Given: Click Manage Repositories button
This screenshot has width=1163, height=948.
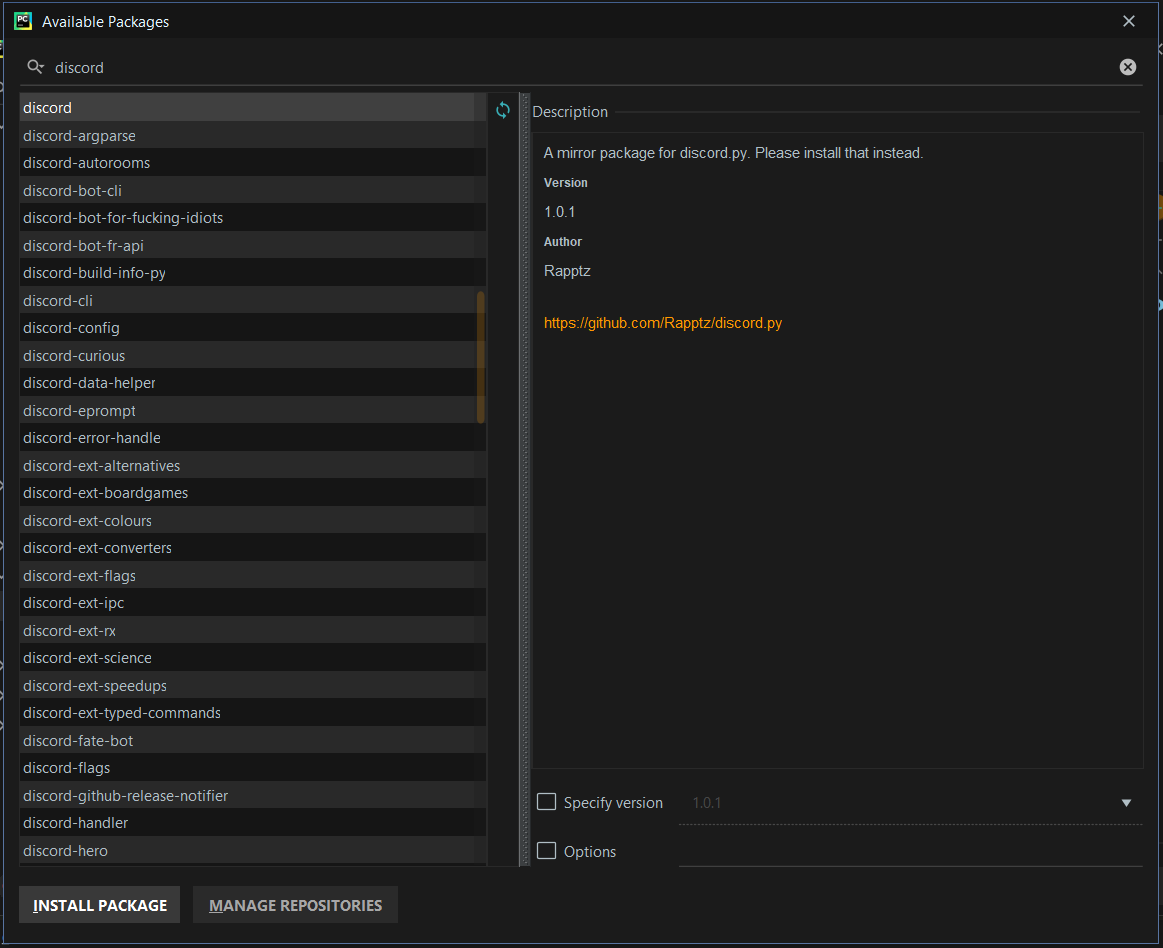Looking at the screenshot, I should pos(295,905).
